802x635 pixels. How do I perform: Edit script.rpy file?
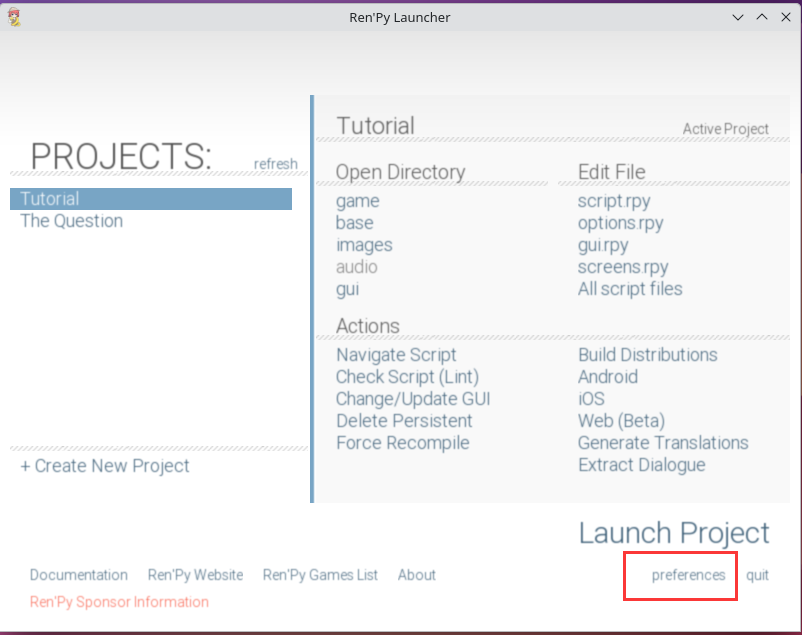614,201
